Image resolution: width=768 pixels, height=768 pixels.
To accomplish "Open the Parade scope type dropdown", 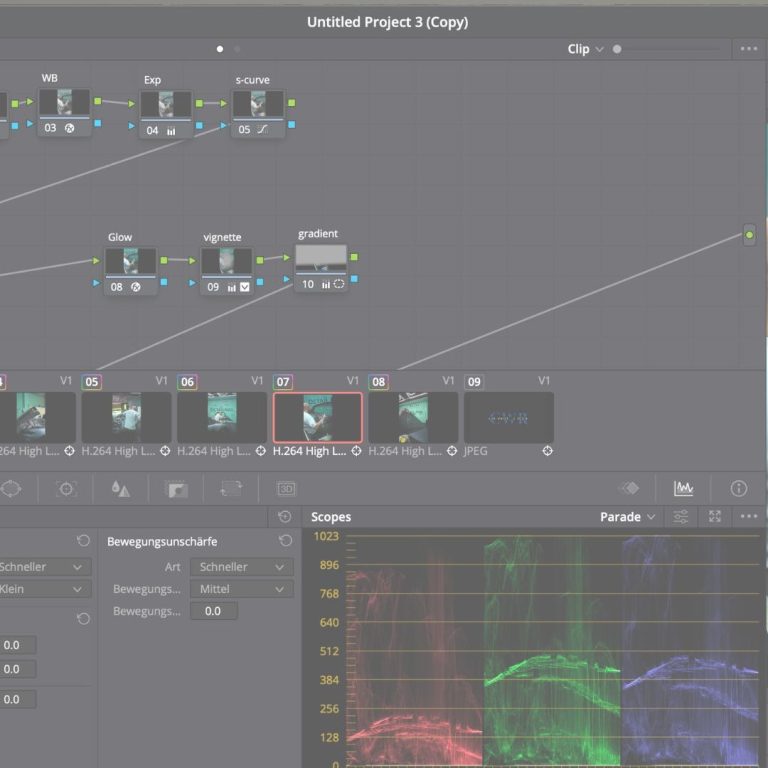I will pos(628,517).
